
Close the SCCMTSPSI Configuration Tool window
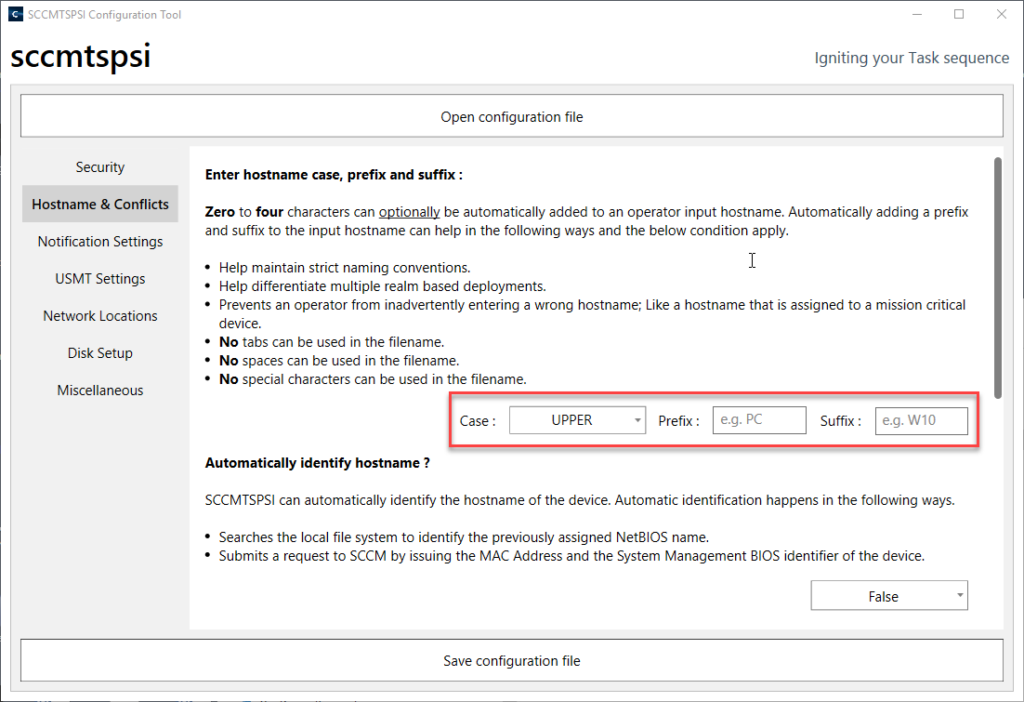pyautogui.click(x=1001, y=15)
